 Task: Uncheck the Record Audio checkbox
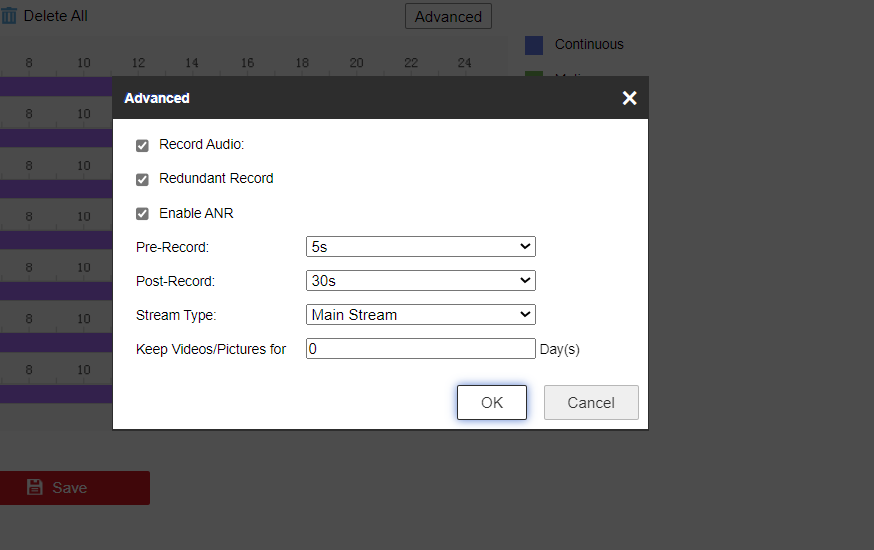142,146
